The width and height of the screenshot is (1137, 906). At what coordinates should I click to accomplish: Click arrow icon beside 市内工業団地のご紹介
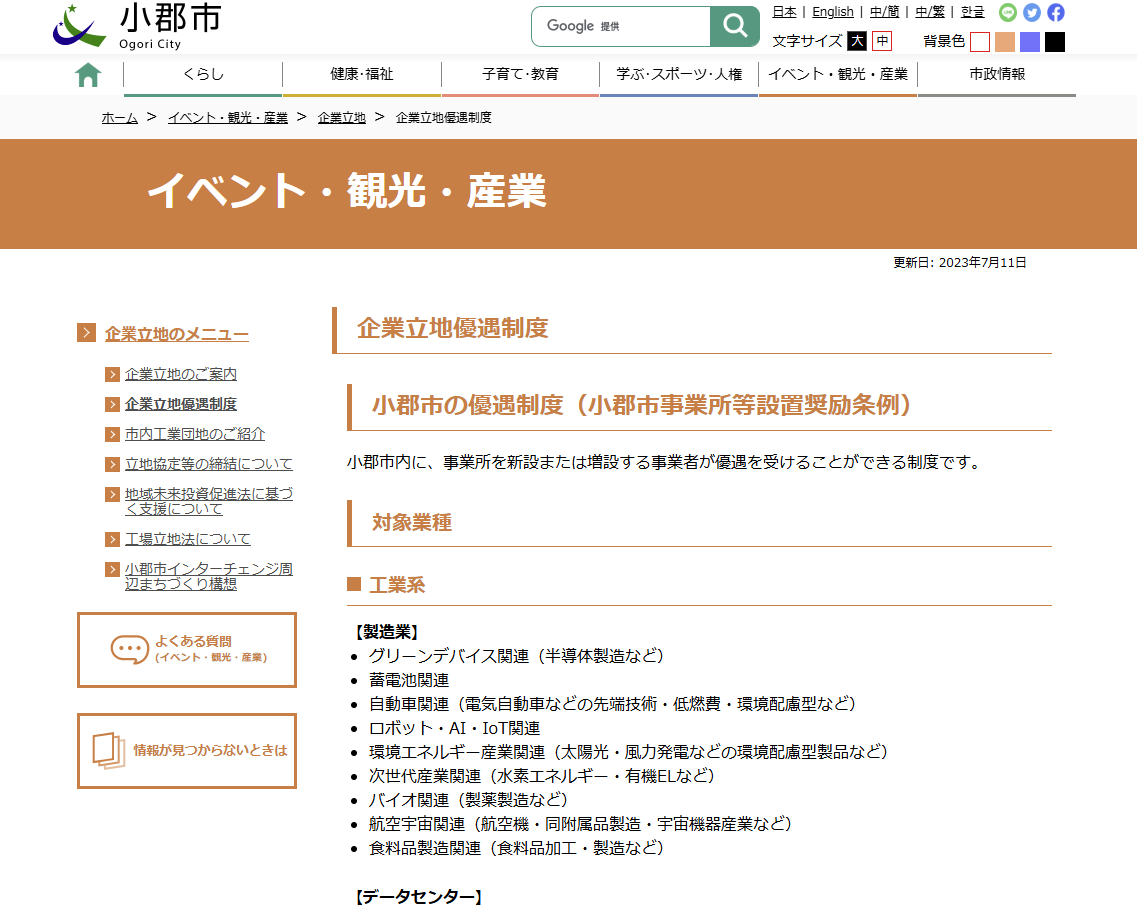(x=112, y=435)
